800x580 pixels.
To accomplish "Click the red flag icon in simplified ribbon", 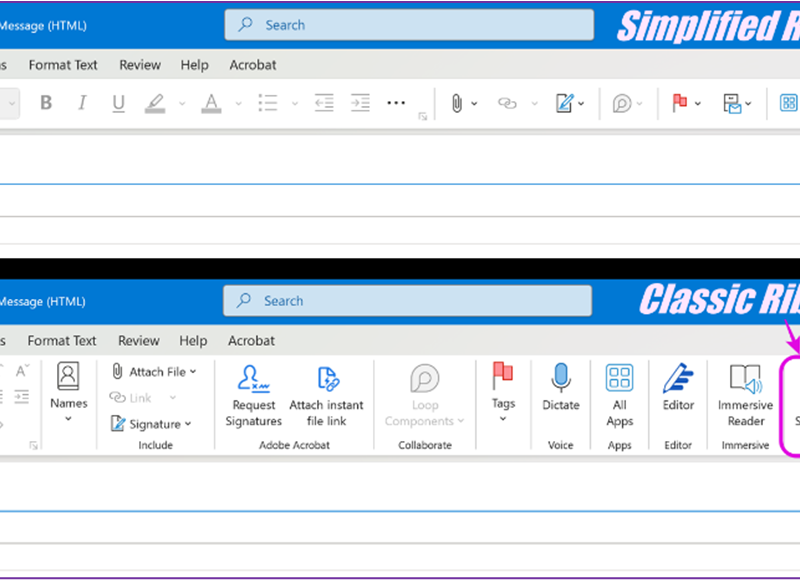I will [x=680, y=103].
